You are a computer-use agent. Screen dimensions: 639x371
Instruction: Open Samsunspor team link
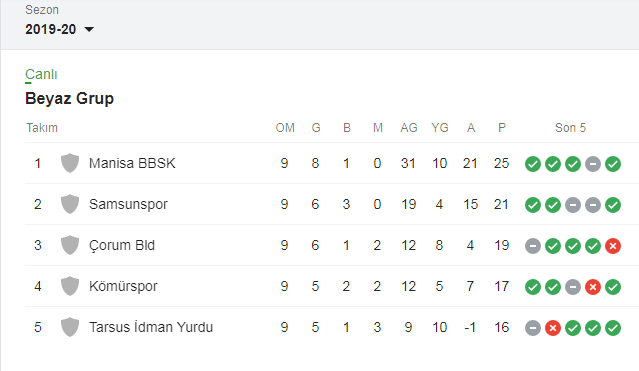(128, 204)
